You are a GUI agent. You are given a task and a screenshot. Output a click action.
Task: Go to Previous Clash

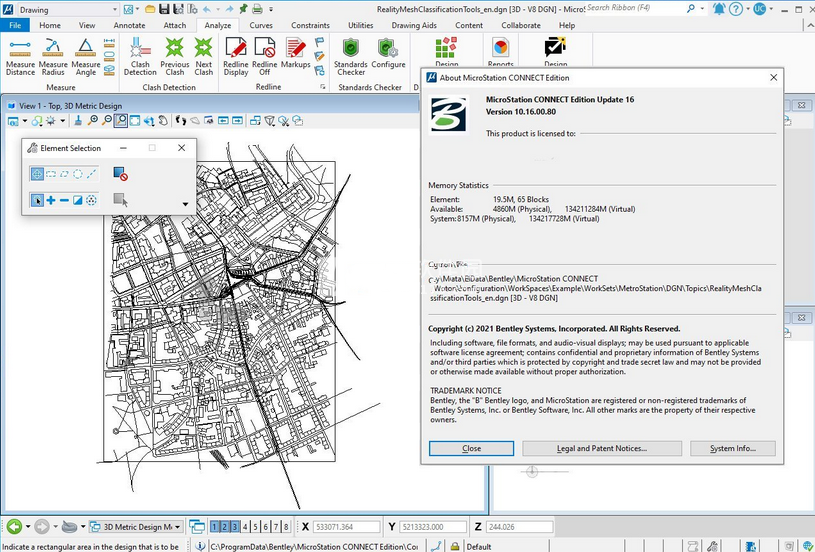(x=175, y=57)
